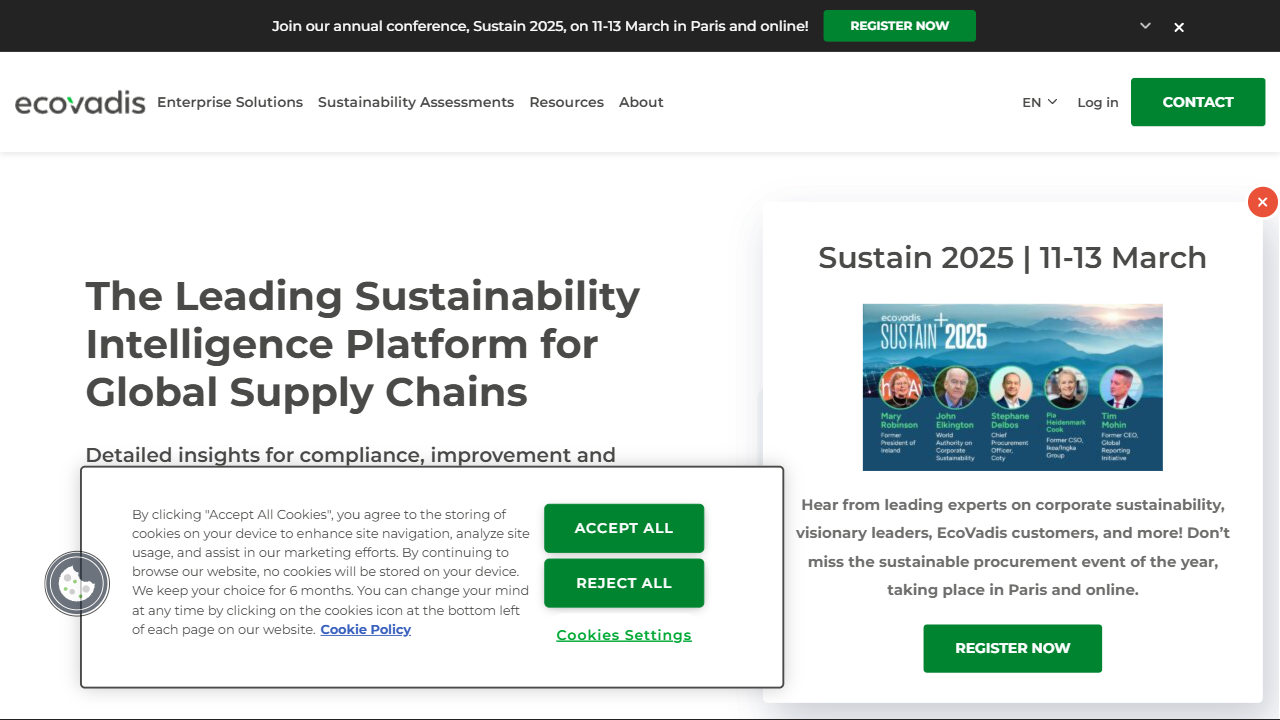Open the cookie preferences round icon
The height and width of the screenshot is (720, 1280).
tap(77, 584)
